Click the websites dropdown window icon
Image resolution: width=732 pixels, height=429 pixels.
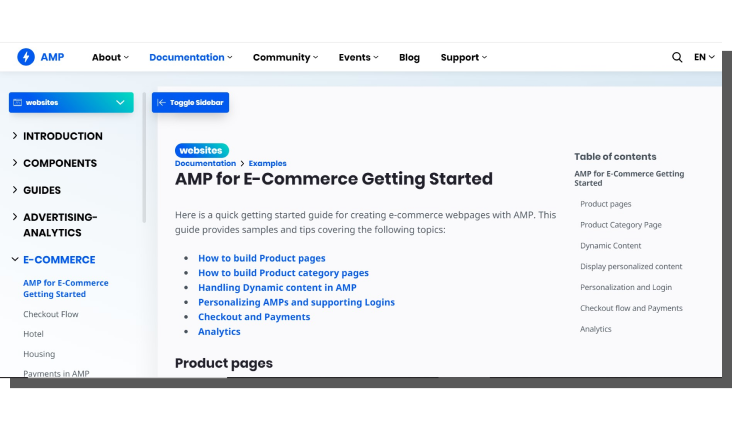tap(18, 103)
